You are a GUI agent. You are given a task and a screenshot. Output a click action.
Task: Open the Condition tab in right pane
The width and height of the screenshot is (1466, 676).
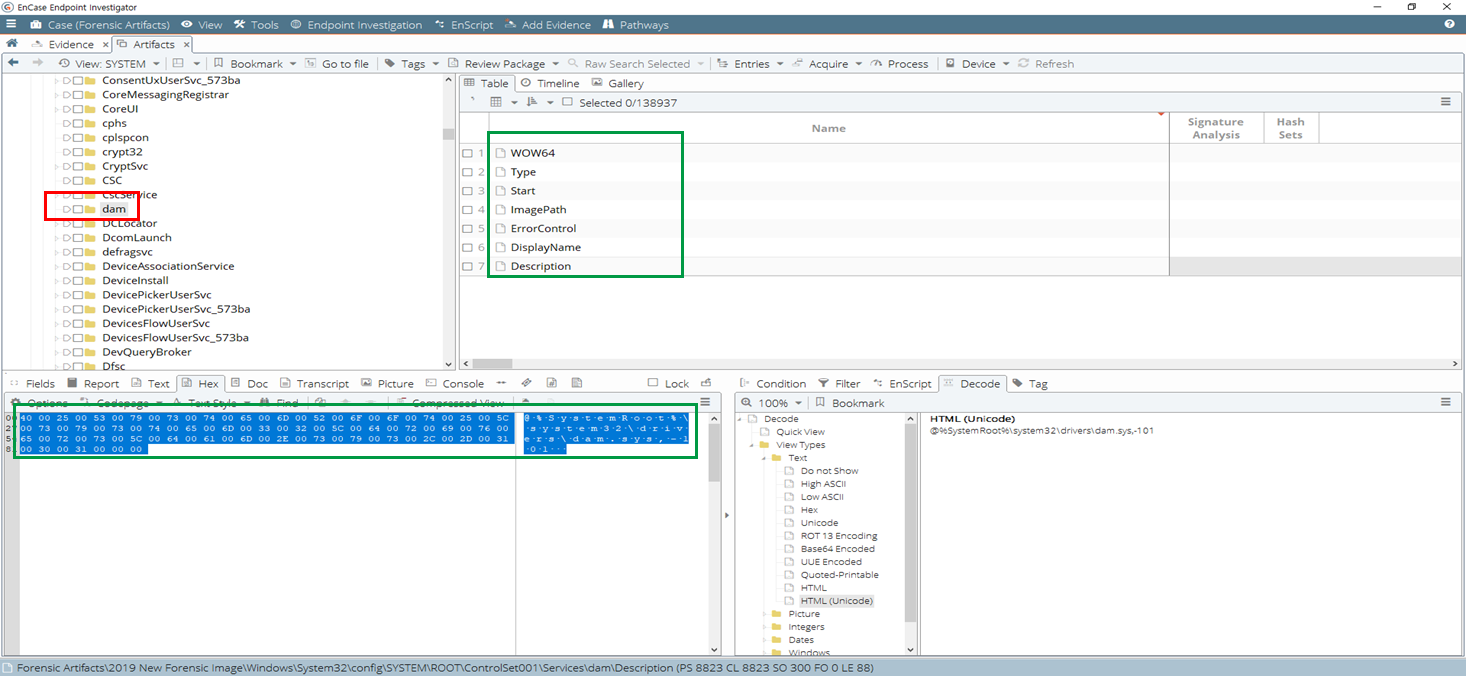coord(772,383)
